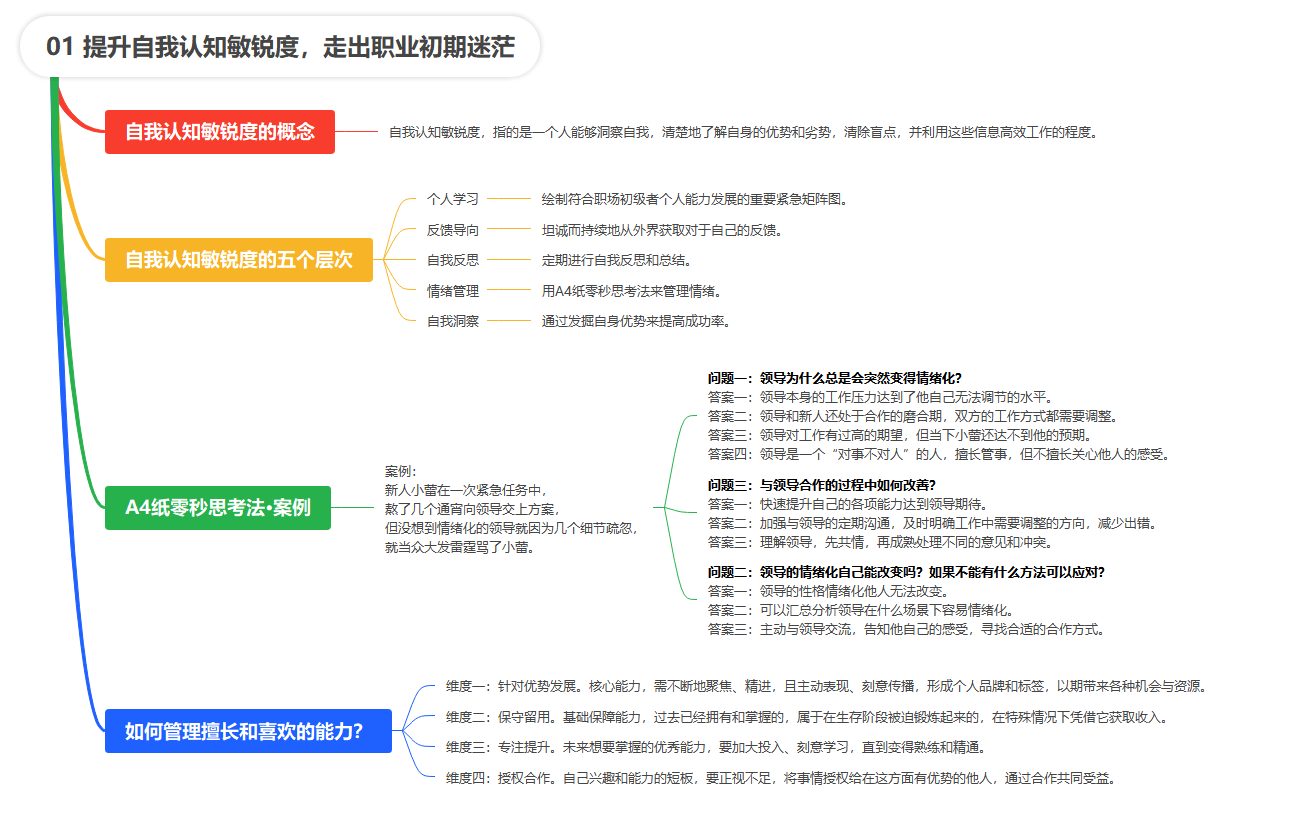Select the 维度三 专注提升 item

716,747
